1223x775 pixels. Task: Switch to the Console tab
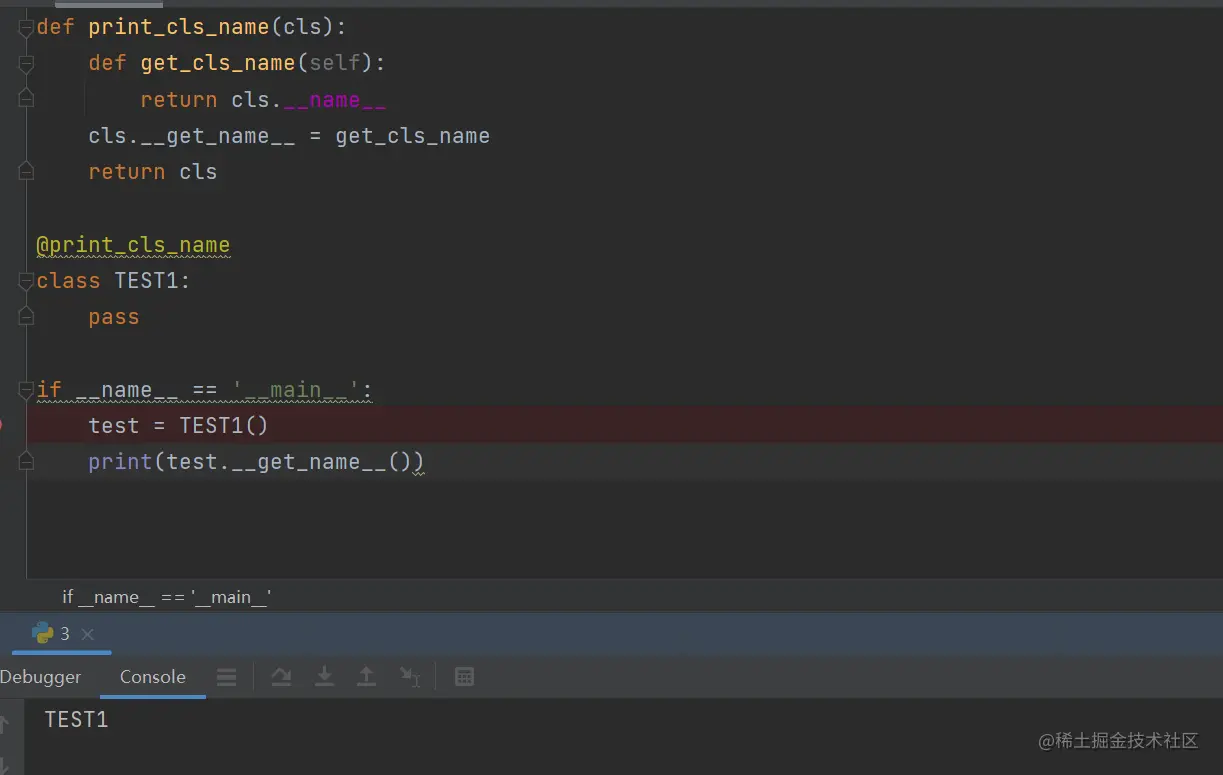click(153, 677)
